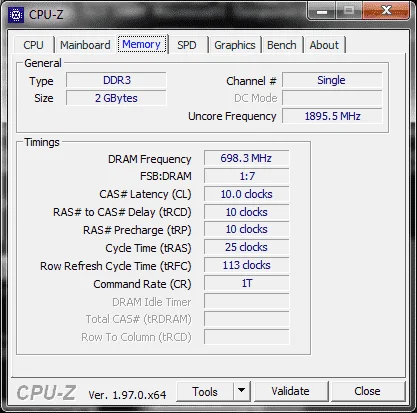Go to the SPD tab
The image size is (417, 413).
187,45
